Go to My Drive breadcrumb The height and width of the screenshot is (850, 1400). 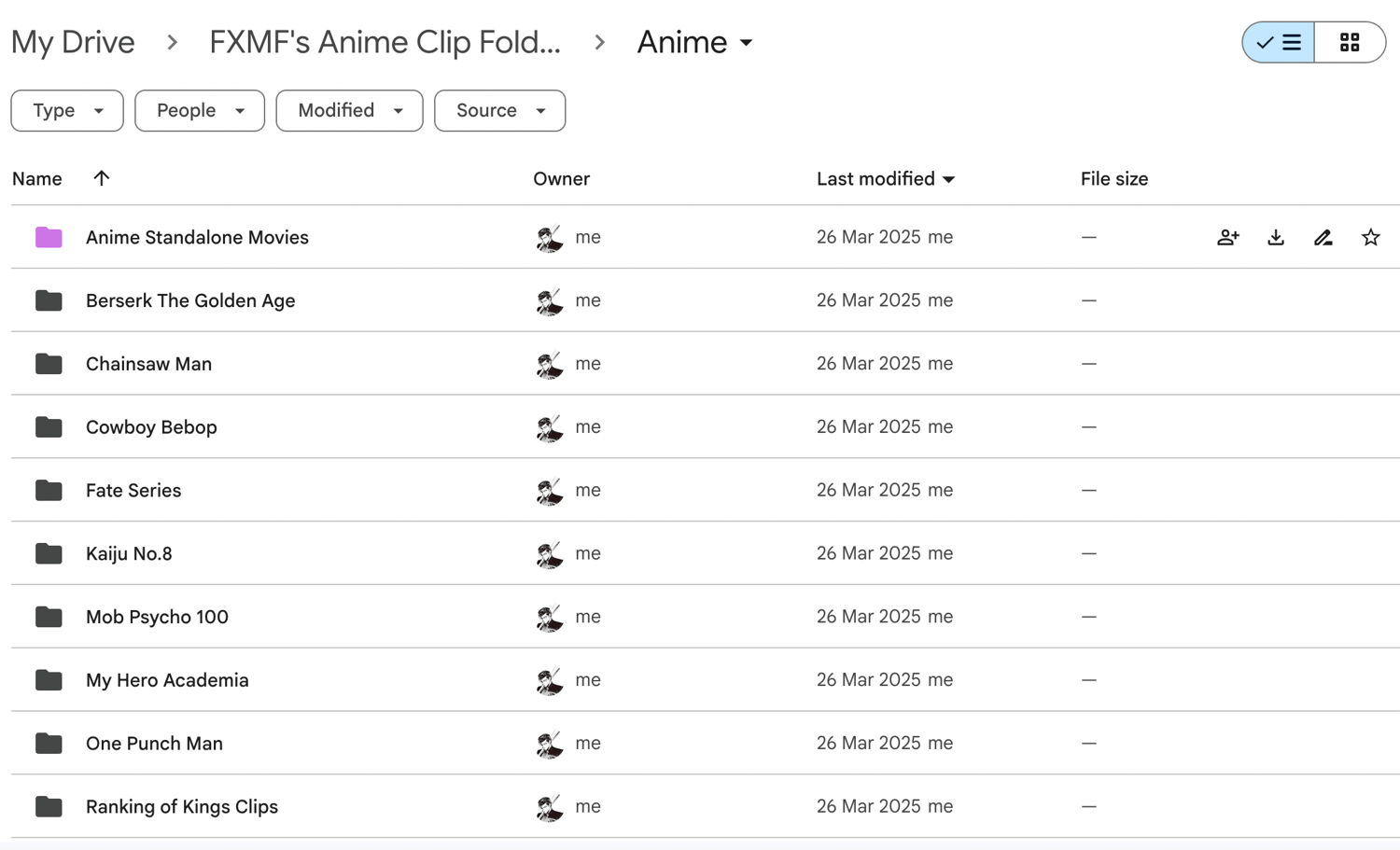(x=73, y=42)
